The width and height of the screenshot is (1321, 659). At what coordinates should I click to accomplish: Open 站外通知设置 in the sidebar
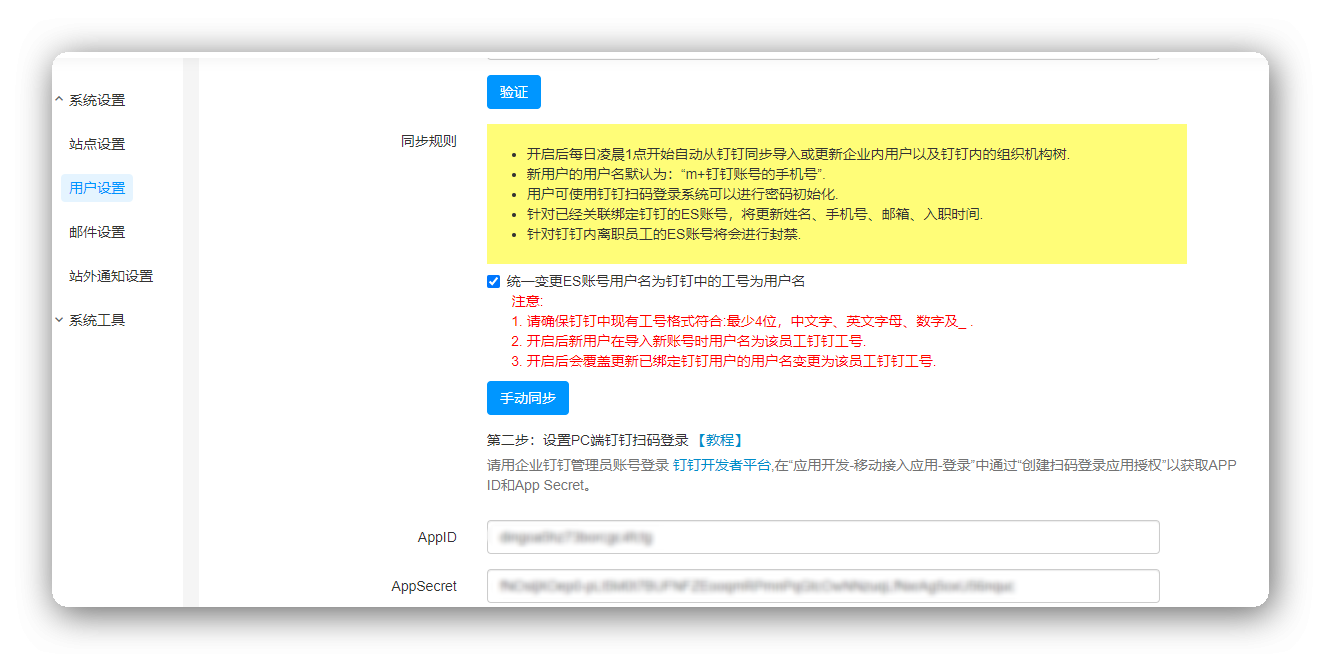pyautogui.click(x=111, y=276)
